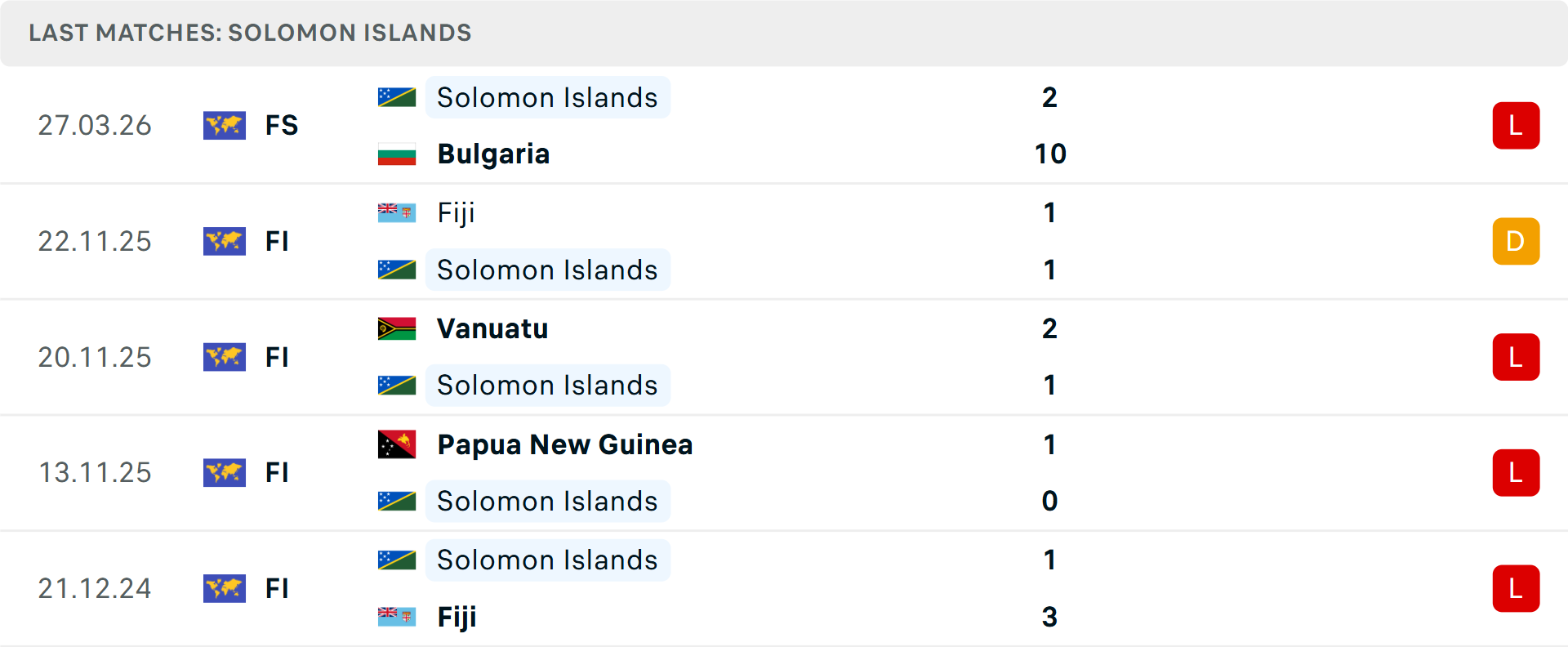This screenshot has width=1568, height=647.
Task: Click world competition icon for 13.11.25 match
Action: tap(225, 473)
